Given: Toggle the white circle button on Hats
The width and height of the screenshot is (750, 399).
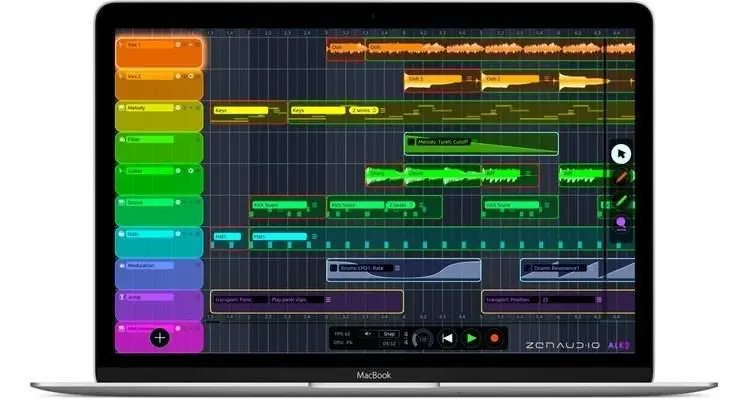Looking at the screenshot, I should click(x=178, y=234).
